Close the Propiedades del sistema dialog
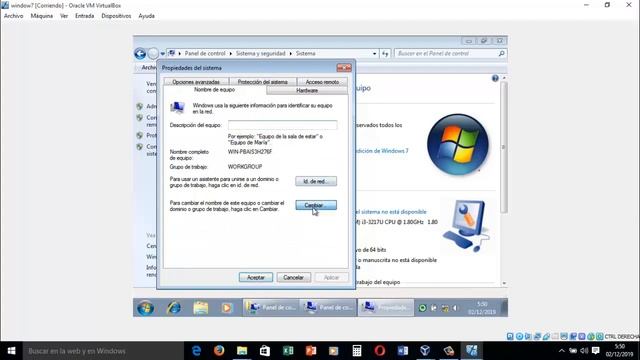 point(344,68)
